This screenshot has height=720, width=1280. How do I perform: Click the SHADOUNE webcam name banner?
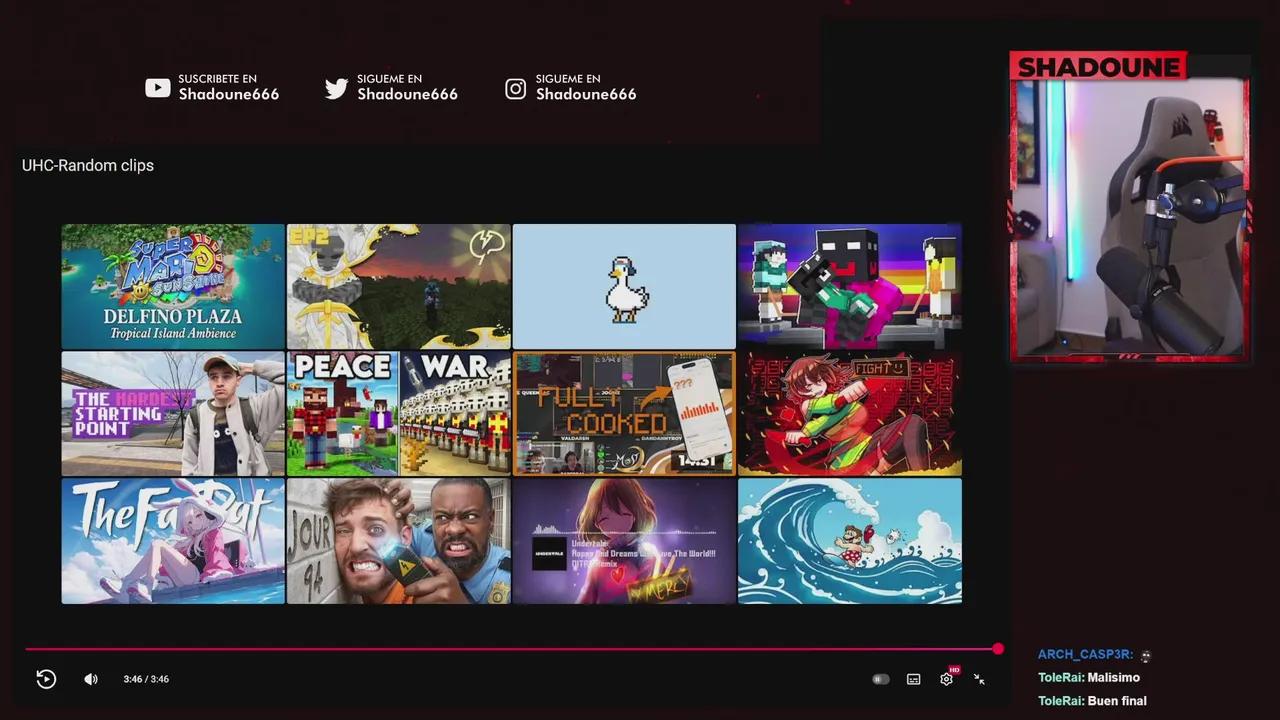point(1098,66)
